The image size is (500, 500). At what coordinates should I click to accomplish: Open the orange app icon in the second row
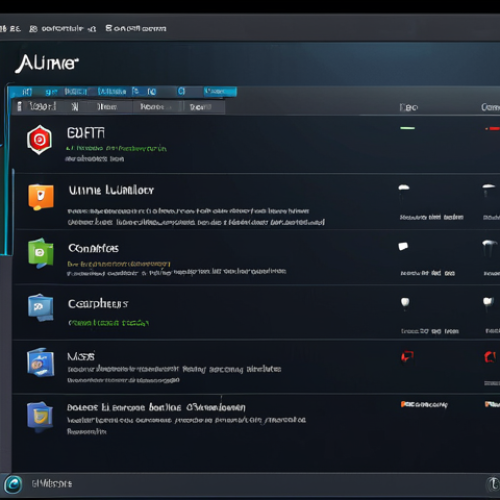click(x=41, y=197)
